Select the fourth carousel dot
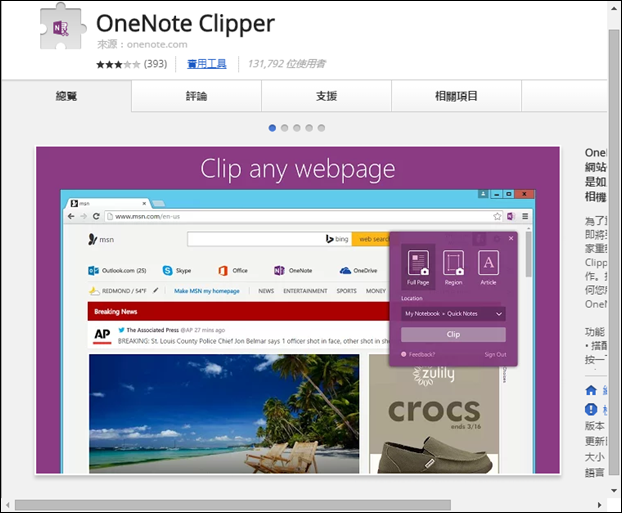Viewport: 622px width, 513px height. (309, 128)
